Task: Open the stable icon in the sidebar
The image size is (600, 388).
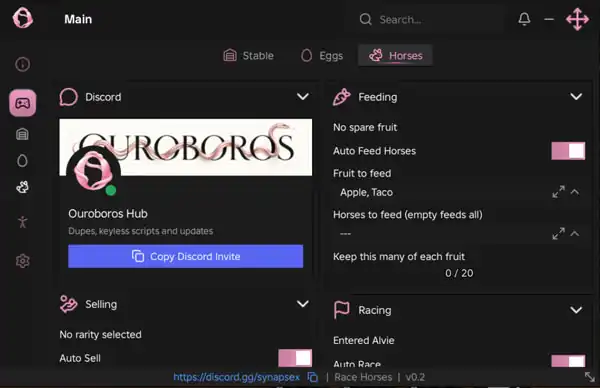Action: (x=22, y=134)
